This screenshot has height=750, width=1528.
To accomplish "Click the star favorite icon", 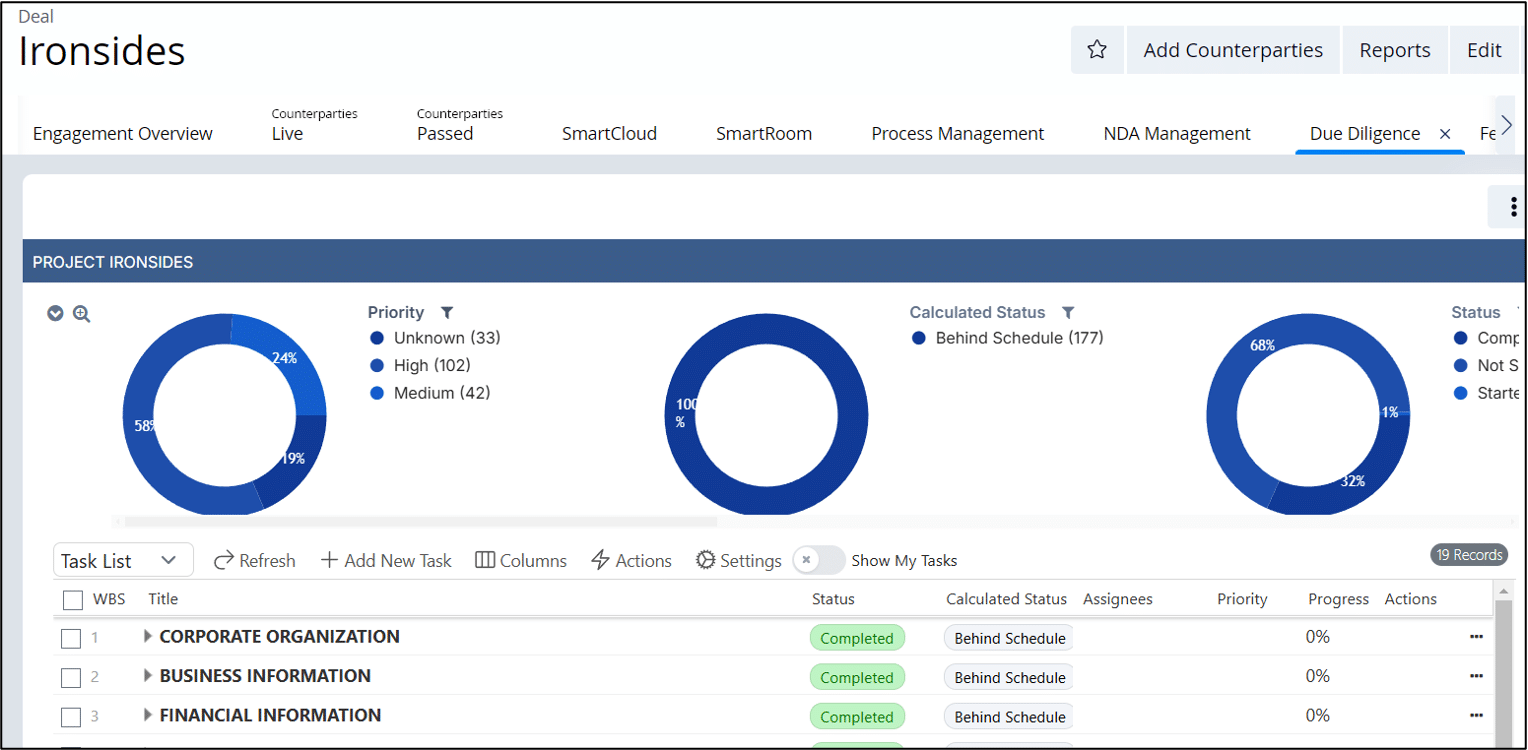I will coord(1097,50).
